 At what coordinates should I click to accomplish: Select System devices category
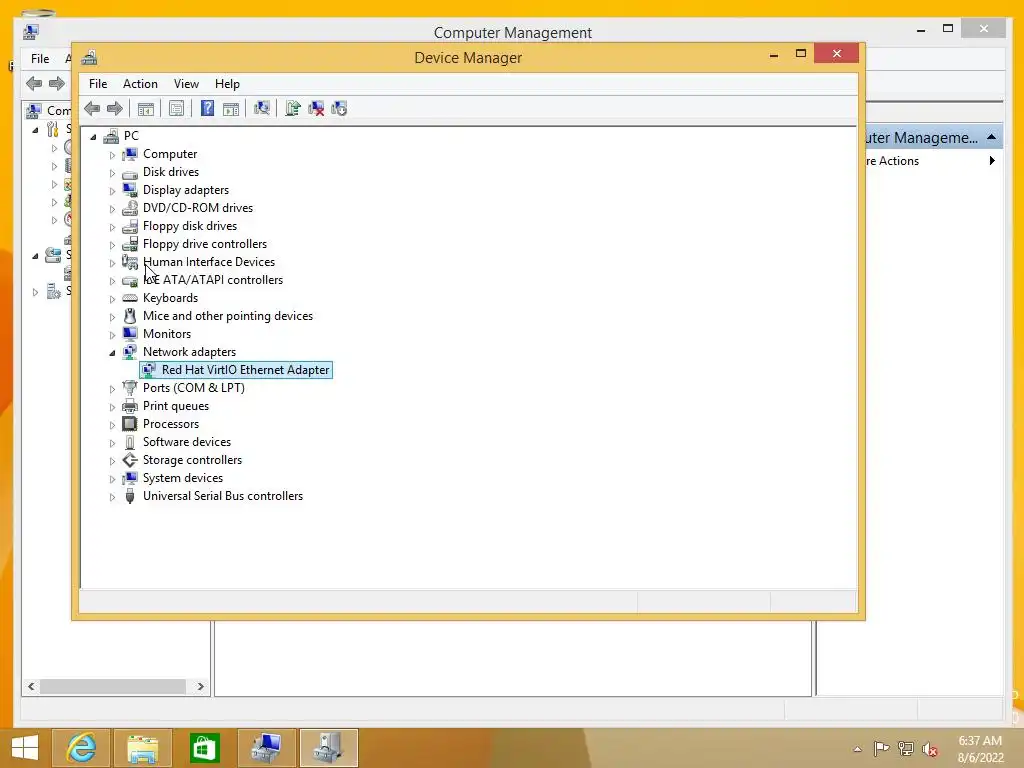[183, 478]
